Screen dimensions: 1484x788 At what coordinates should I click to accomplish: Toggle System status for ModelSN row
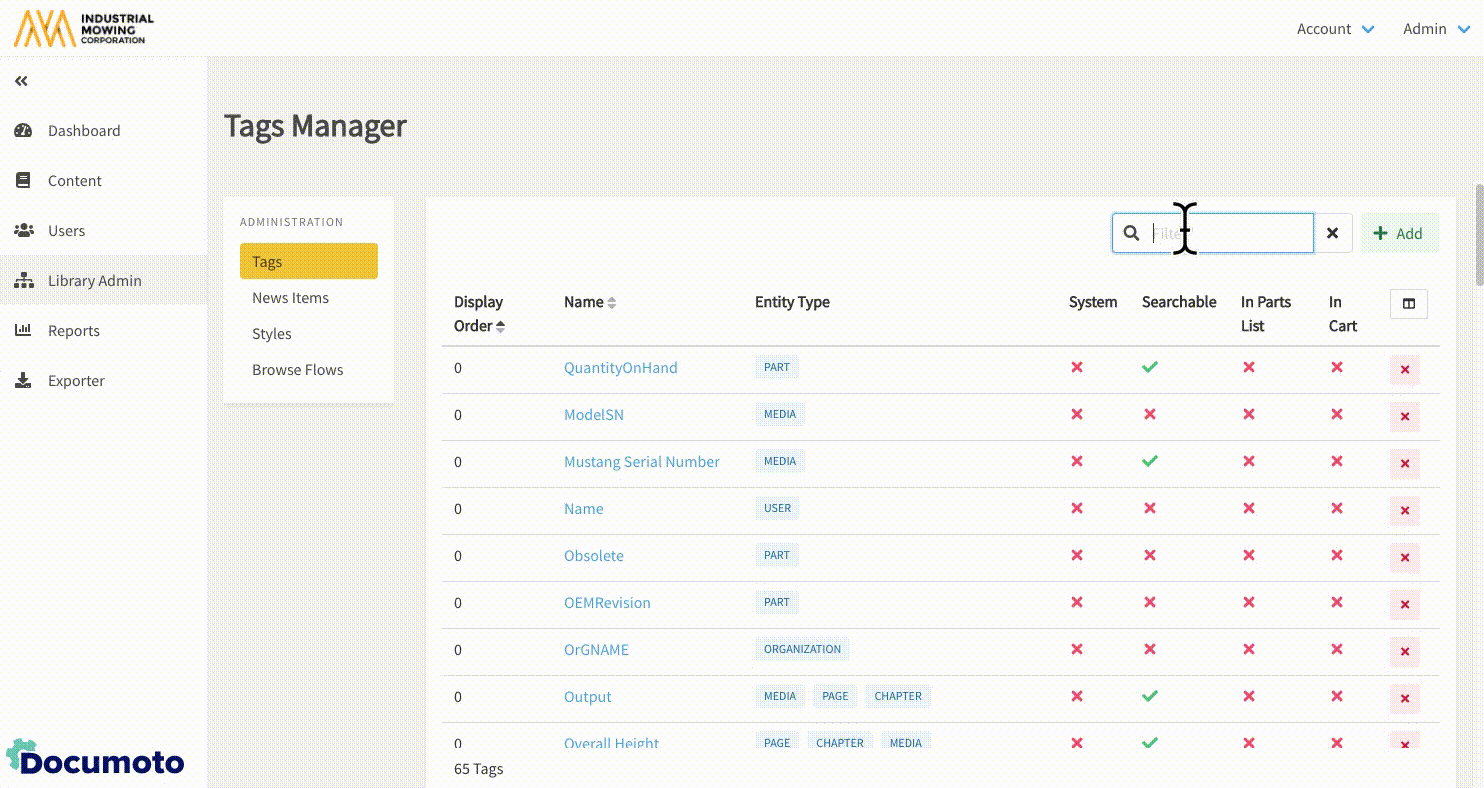(x=1077, y=415)
